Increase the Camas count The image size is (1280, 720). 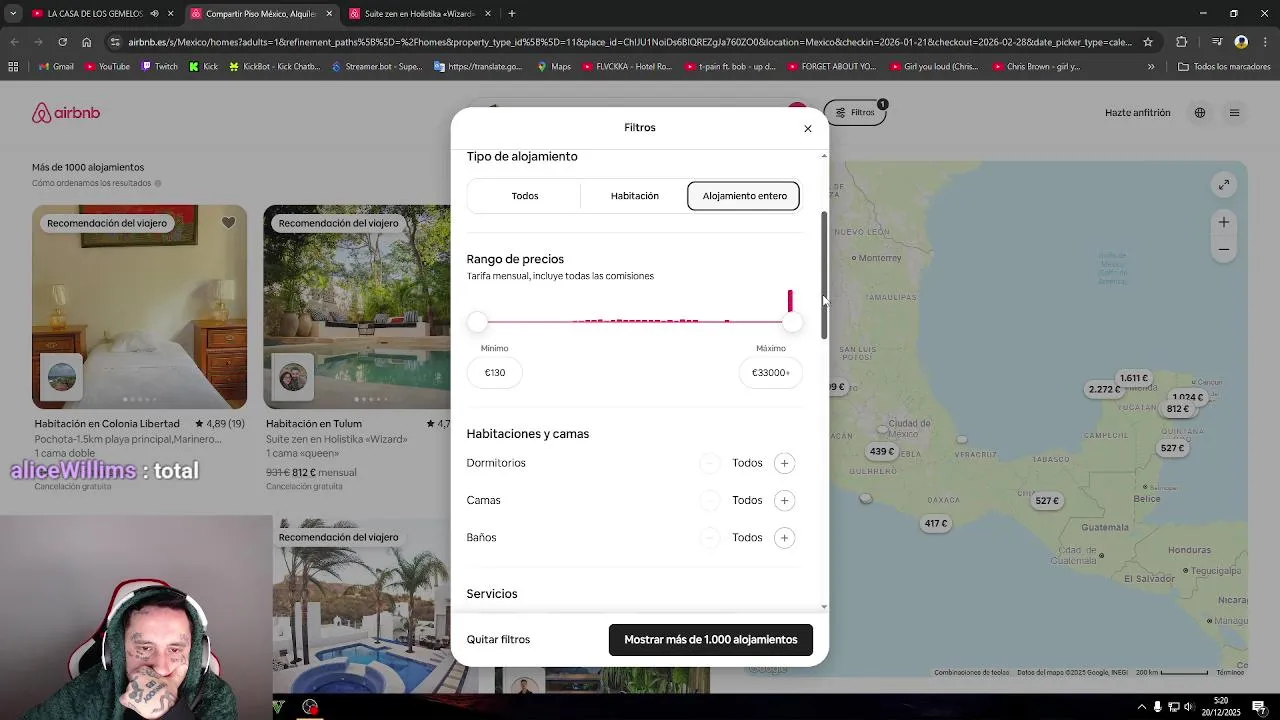[784, 500]
